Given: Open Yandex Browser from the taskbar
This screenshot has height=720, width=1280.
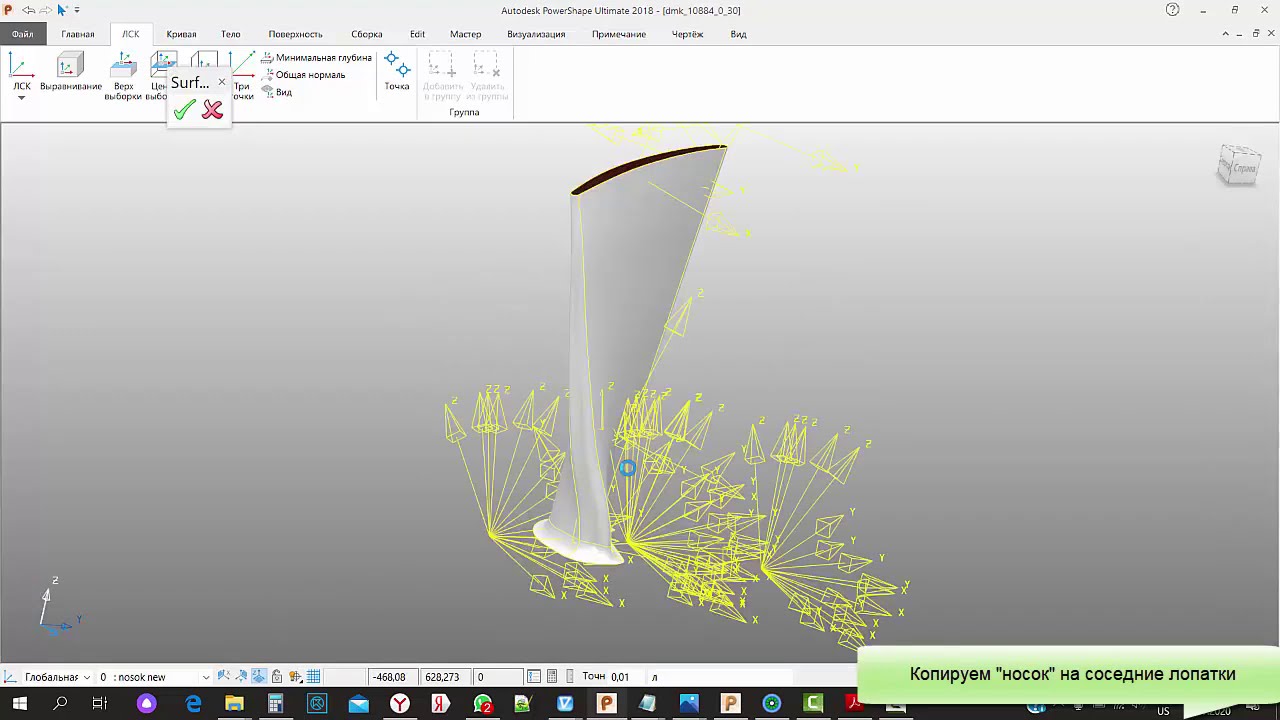Looking at the screenshot, I should (400, 705).
